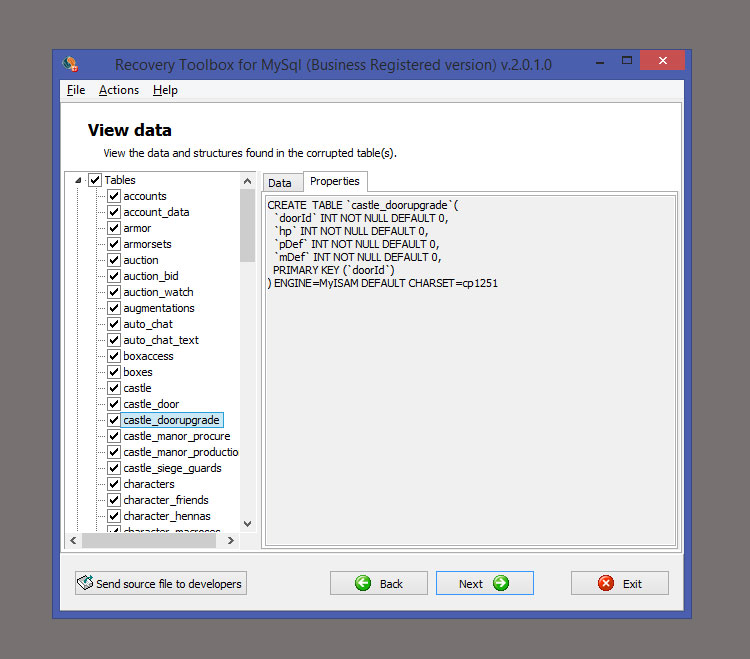Image resolution: width=750 pixels, height=659 pixels.
Task: Open the Help menu
Action: (x=165, y=90)
